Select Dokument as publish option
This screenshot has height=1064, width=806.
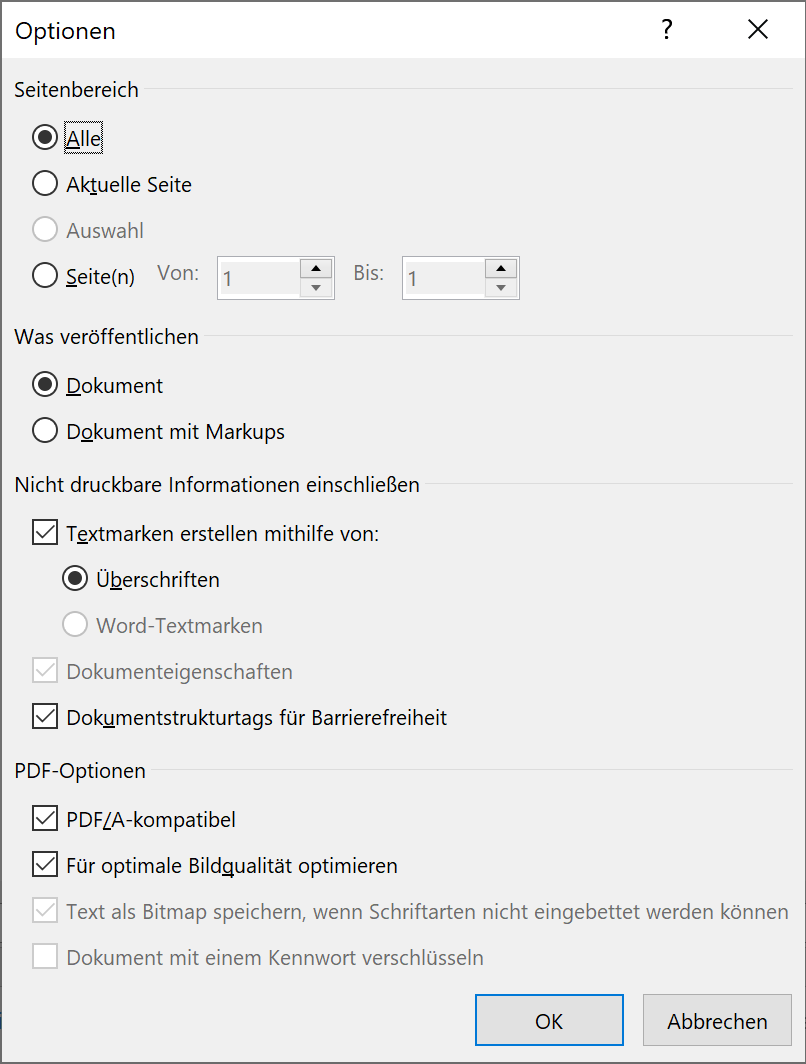(45, 385)
